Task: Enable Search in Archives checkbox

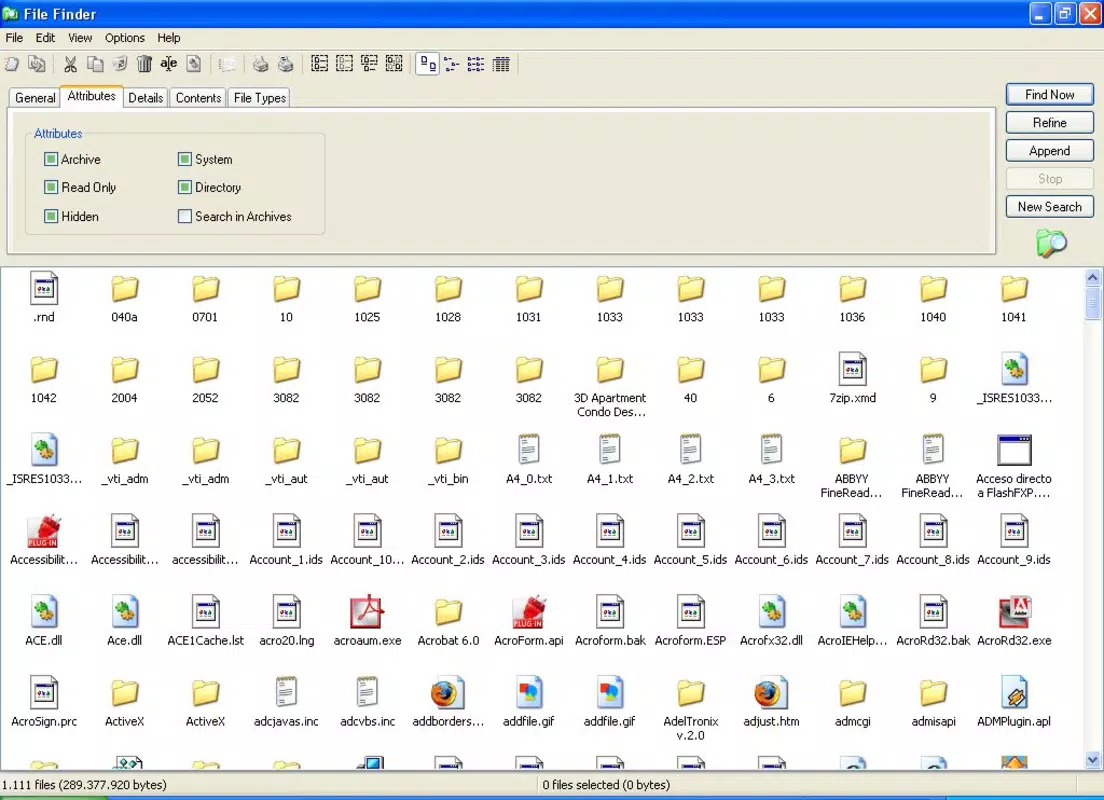Action: click(184, 216)
